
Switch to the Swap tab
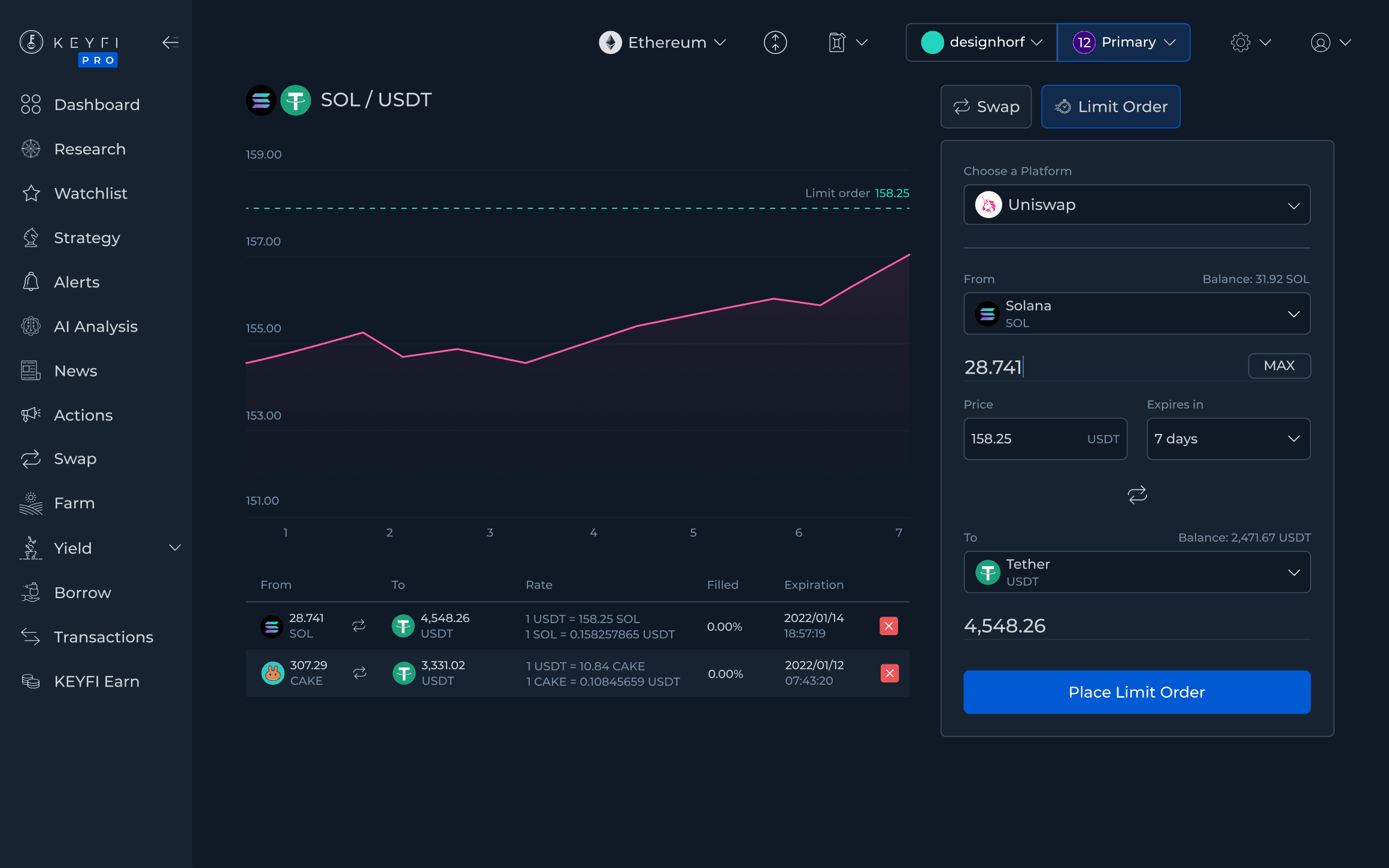(x=985, y=106)
